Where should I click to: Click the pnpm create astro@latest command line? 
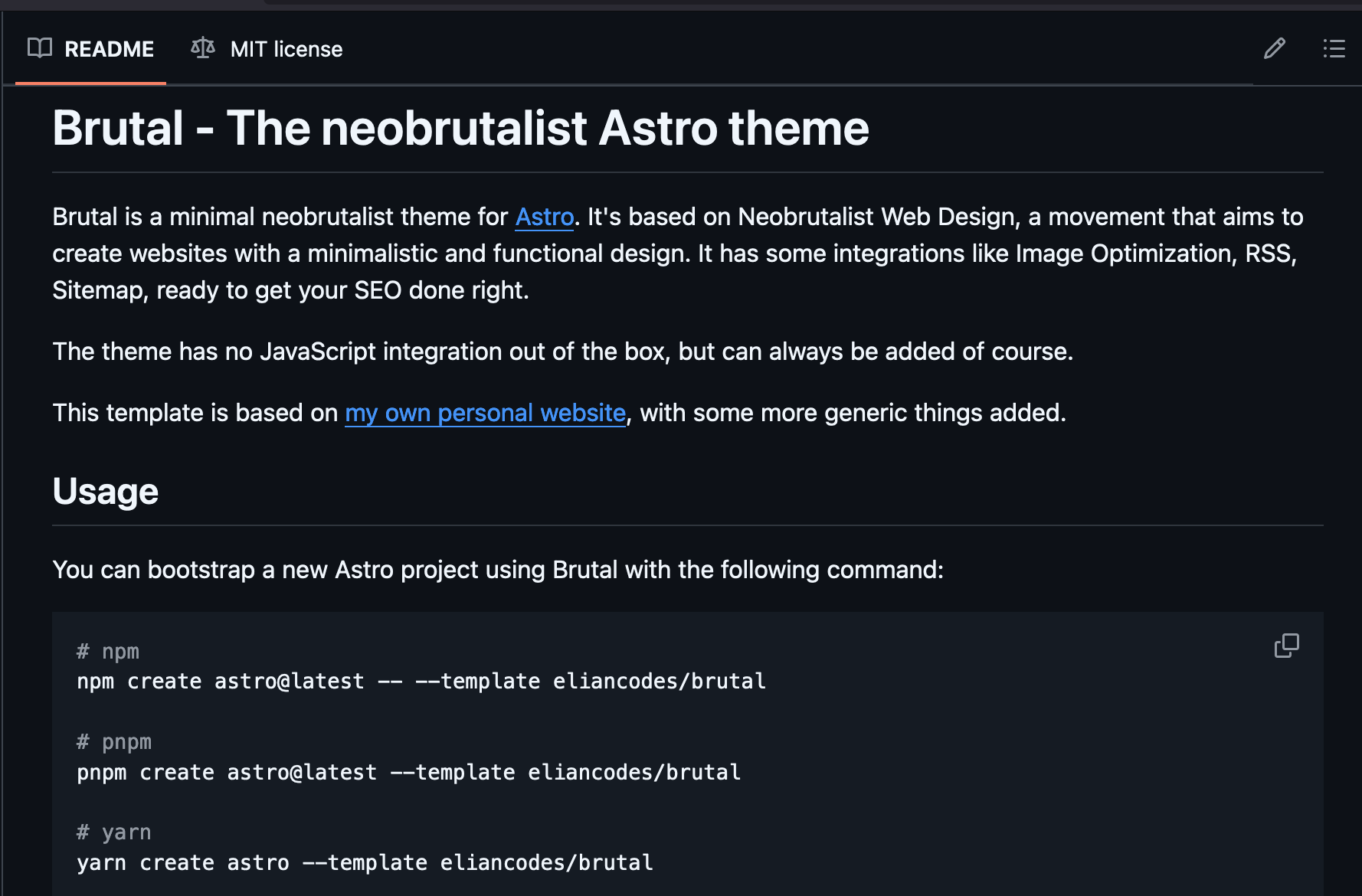click(x=408, y=772)
